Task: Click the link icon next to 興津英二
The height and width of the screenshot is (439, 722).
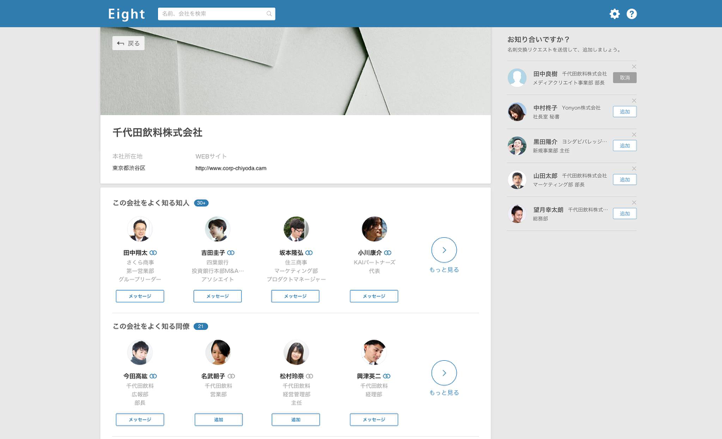Action: pos(387,376)
